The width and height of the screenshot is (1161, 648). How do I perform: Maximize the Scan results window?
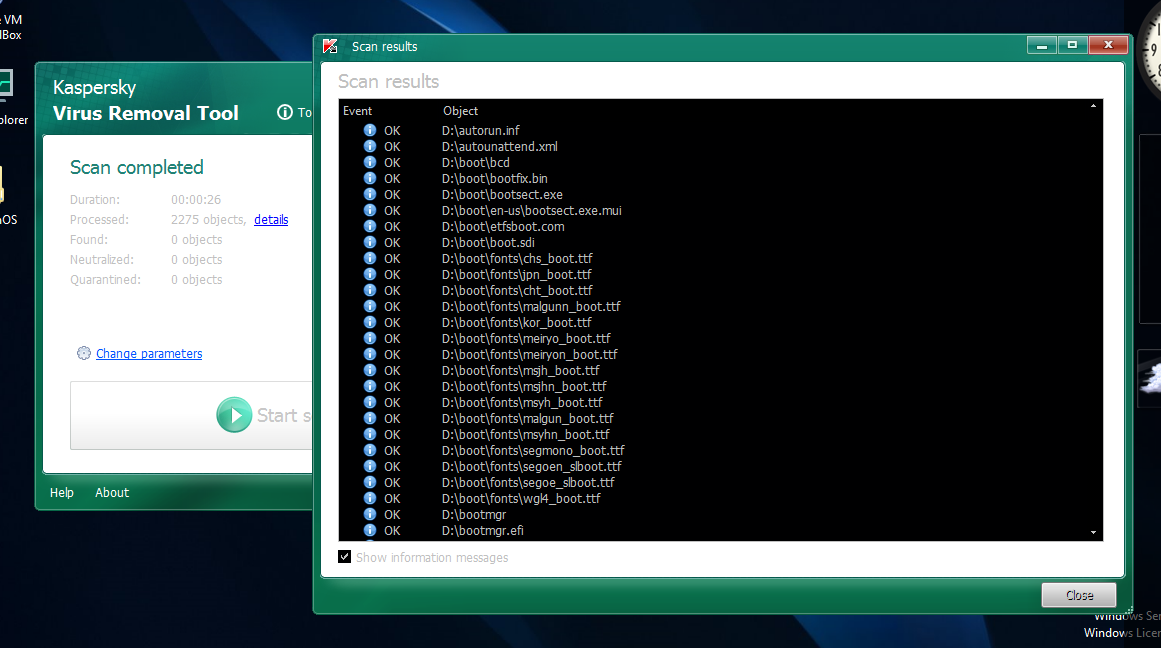[x=1072, y=45]
